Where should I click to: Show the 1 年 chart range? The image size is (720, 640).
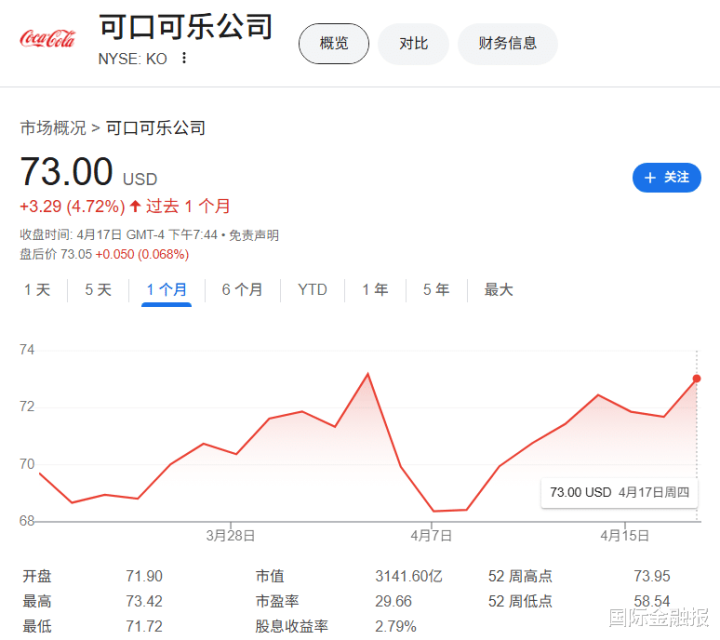(375, 290)
